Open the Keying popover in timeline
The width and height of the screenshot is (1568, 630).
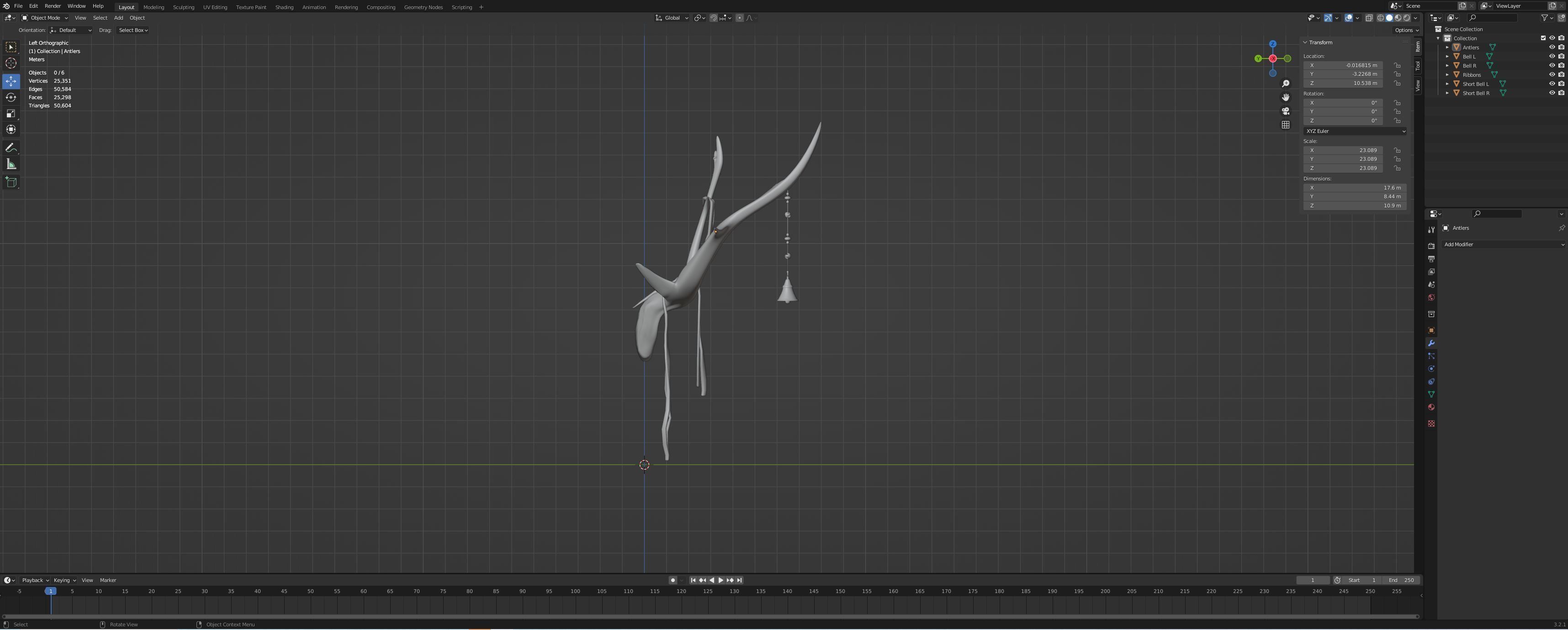[64, 581]
